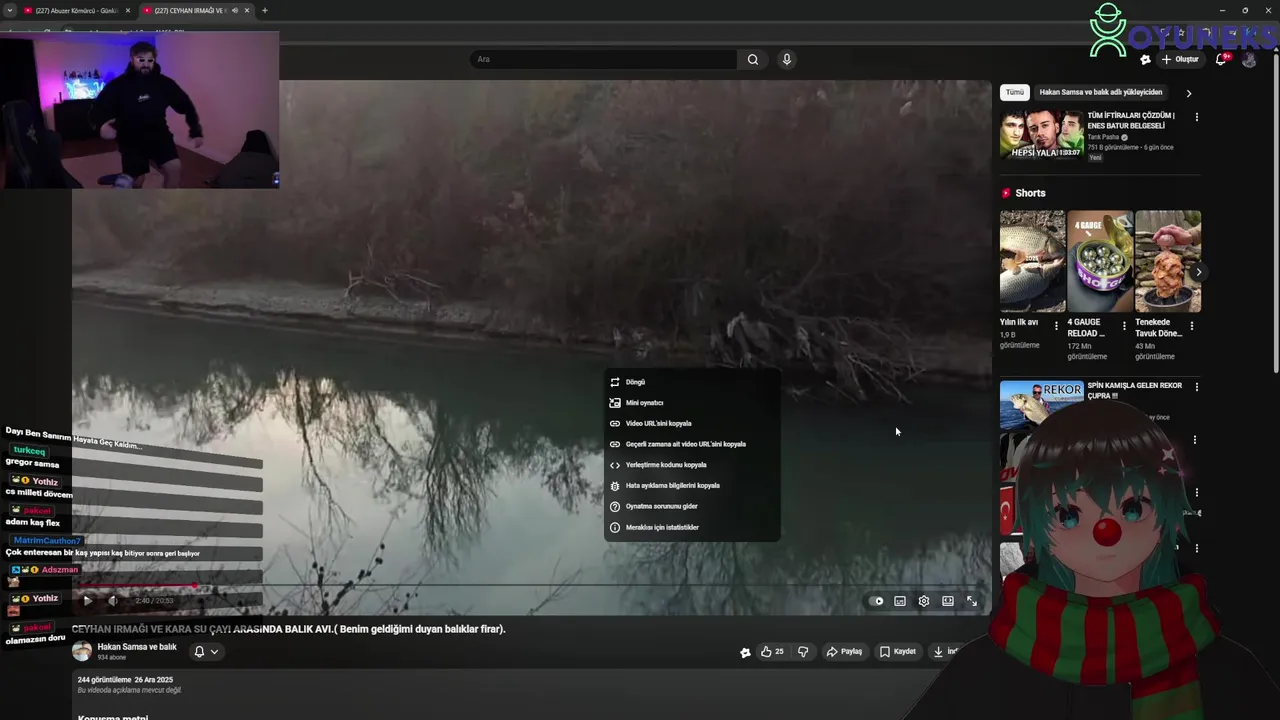
Task: Click the Paylaş share button
Action: tap(844, 652)
